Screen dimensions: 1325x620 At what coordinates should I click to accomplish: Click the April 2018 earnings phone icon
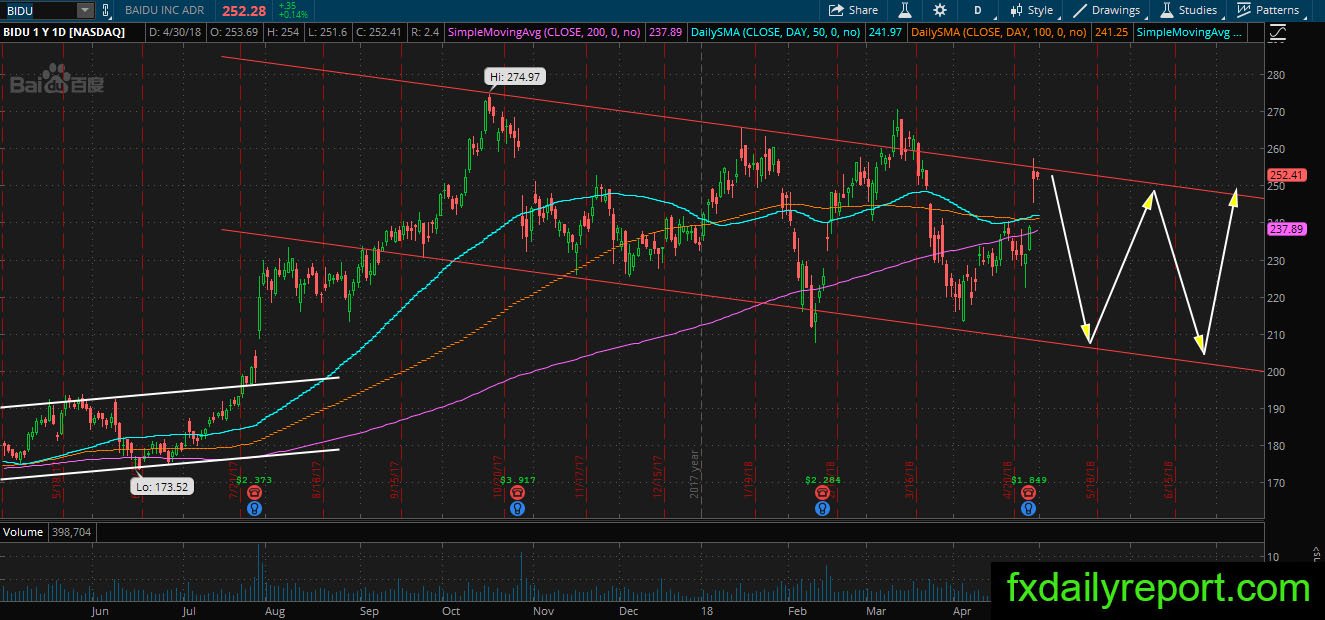1028,493
